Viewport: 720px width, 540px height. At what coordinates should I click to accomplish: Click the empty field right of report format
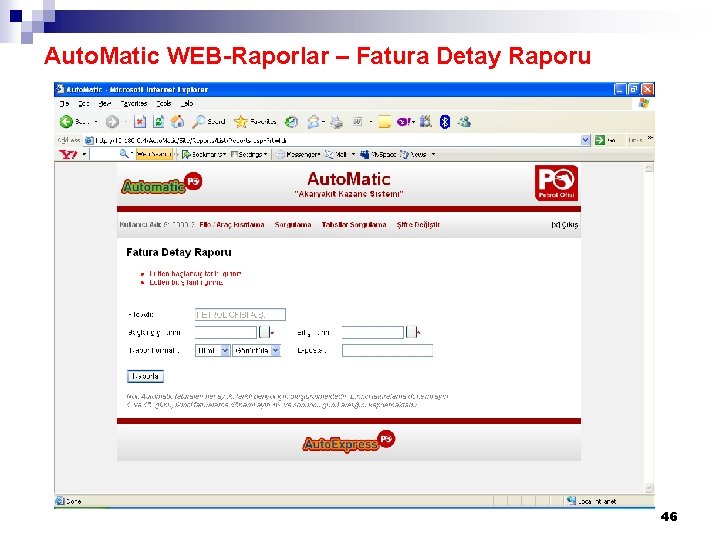pos(387,350)
